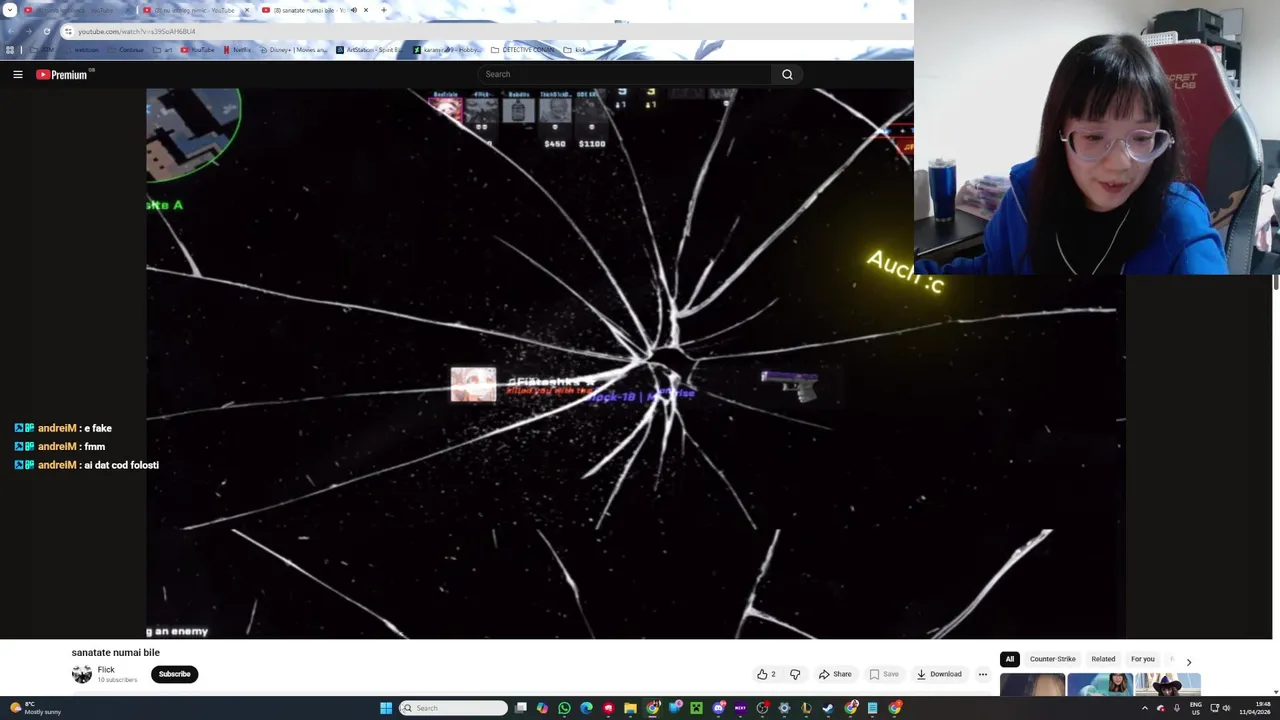Open Minecraft from taskbar
1280x720 pixels.
click(x=696, y=708)
